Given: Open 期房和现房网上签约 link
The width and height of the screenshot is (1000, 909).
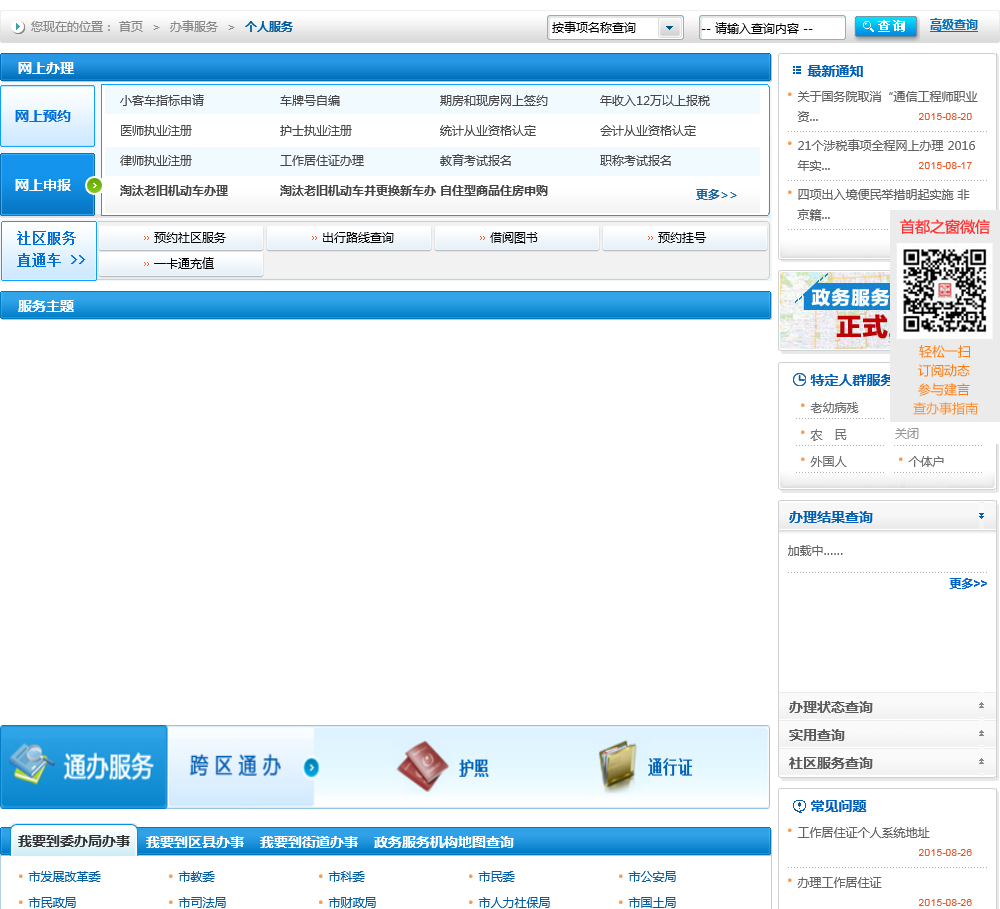Looking at the screenshot, I should [494, 101].
